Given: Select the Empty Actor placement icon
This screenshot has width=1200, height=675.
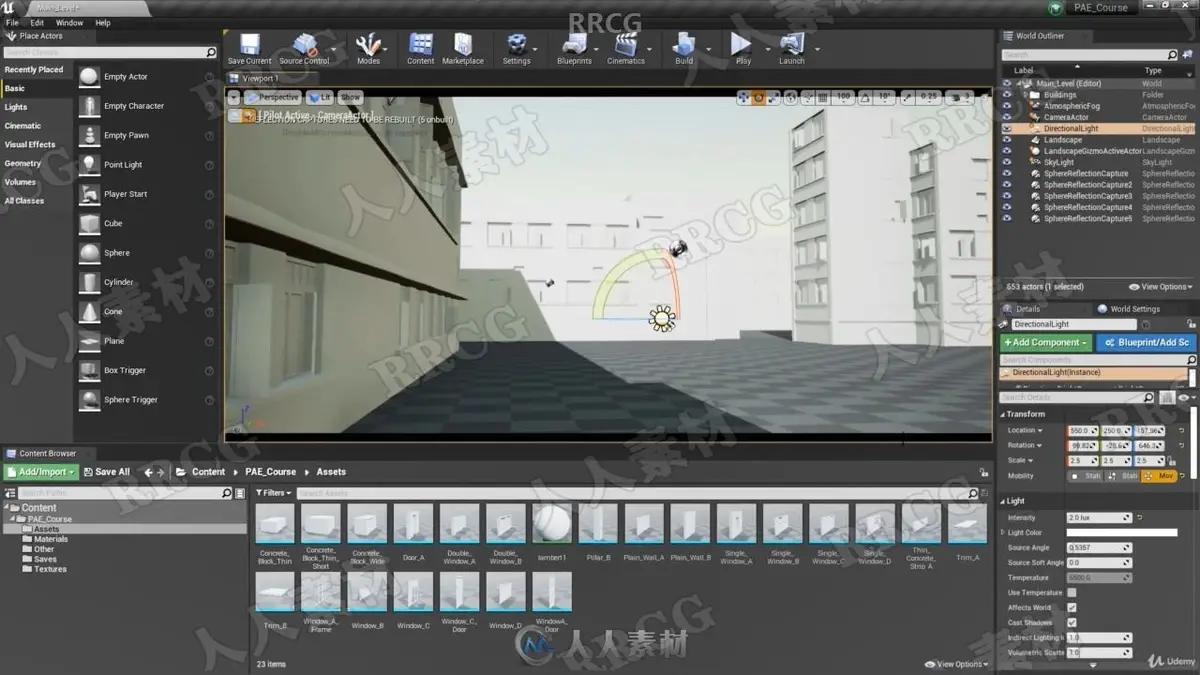Looking at the screenshot, I should (89, 77).
